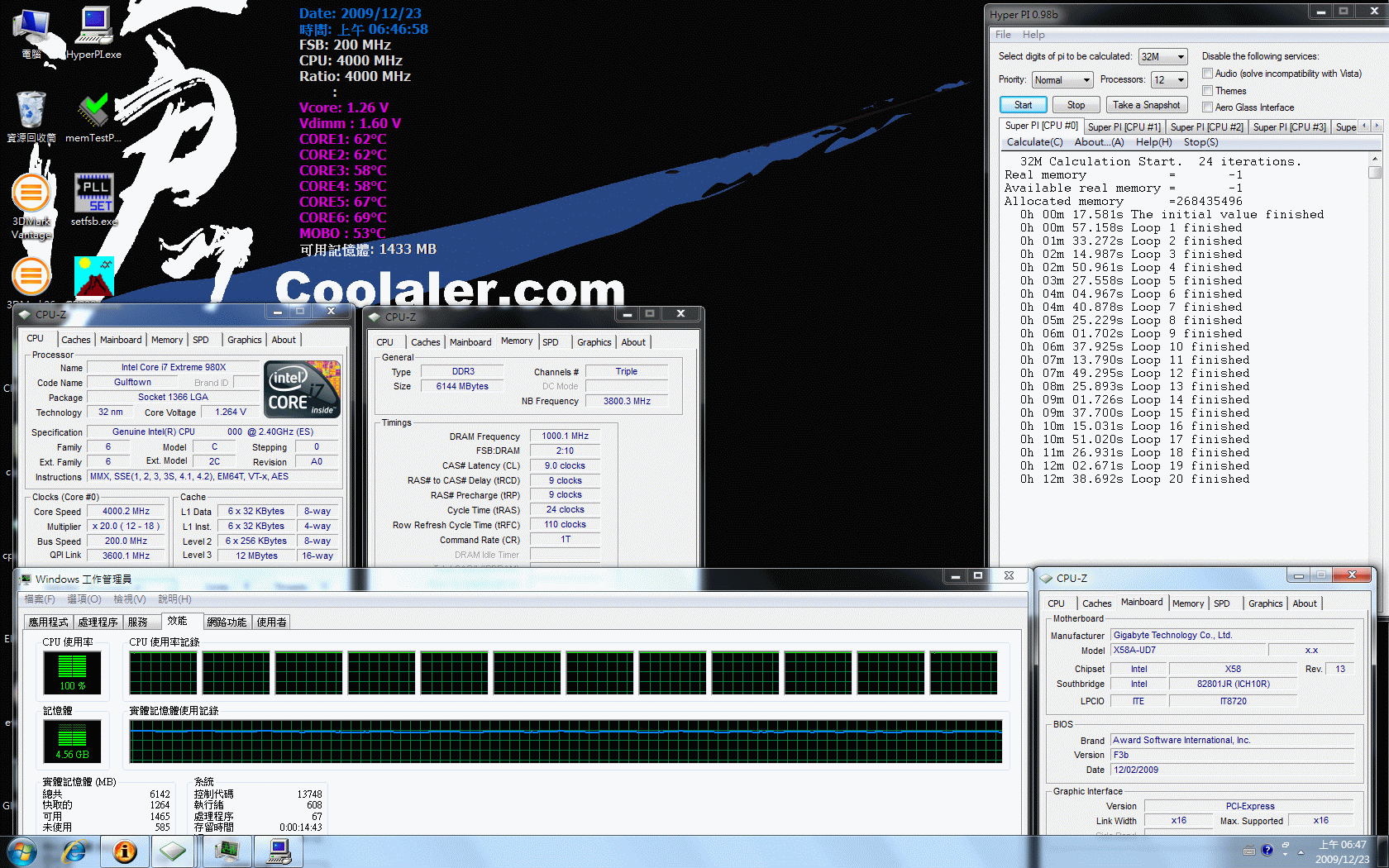The height and width of the screenshot is (868, 1389).
Task: Open the HyperPI.exe desktop icon
Action: click(93, 33)
